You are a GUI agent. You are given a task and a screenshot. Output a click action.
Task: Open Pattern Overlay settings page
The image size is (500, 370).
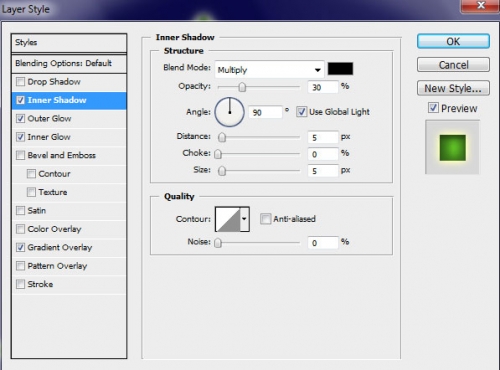[57, 266]
